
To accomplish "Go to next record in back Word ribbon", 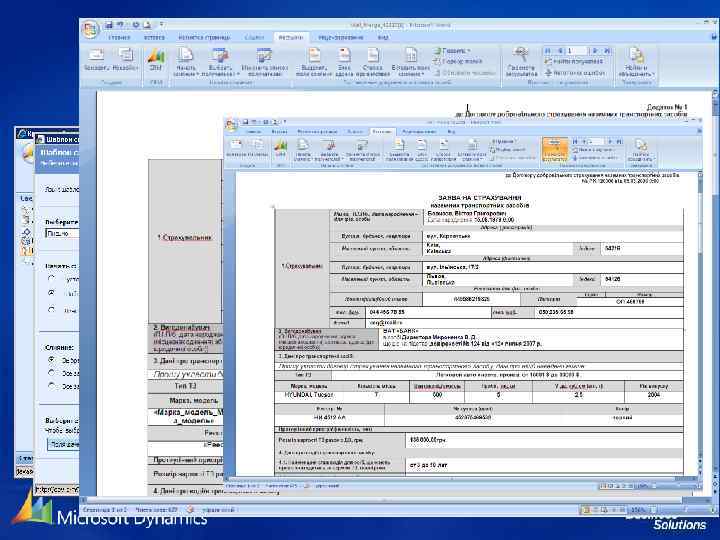I will [x=595, y=51].
